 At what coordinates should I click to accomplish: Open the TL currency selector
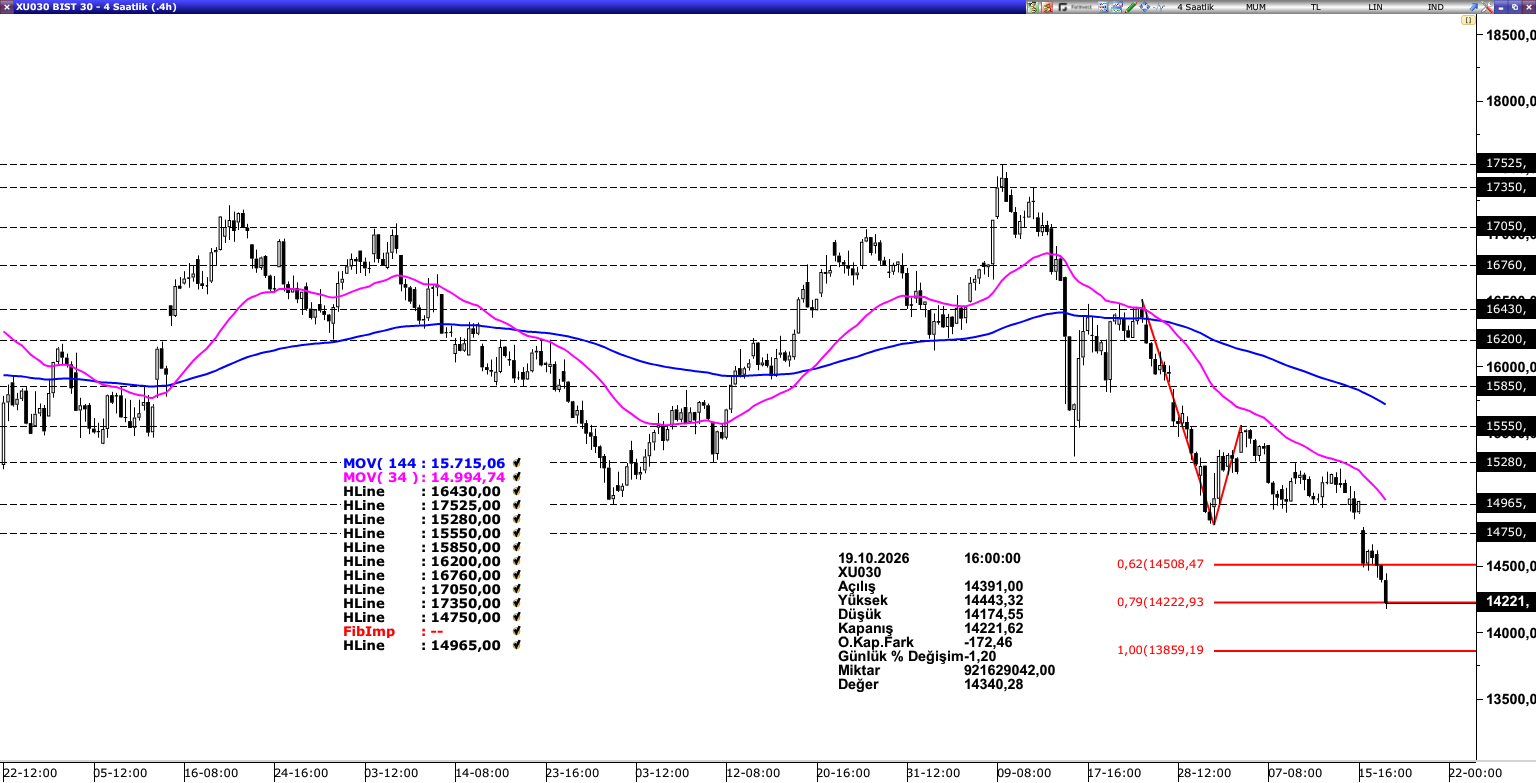click(1316, 7)
